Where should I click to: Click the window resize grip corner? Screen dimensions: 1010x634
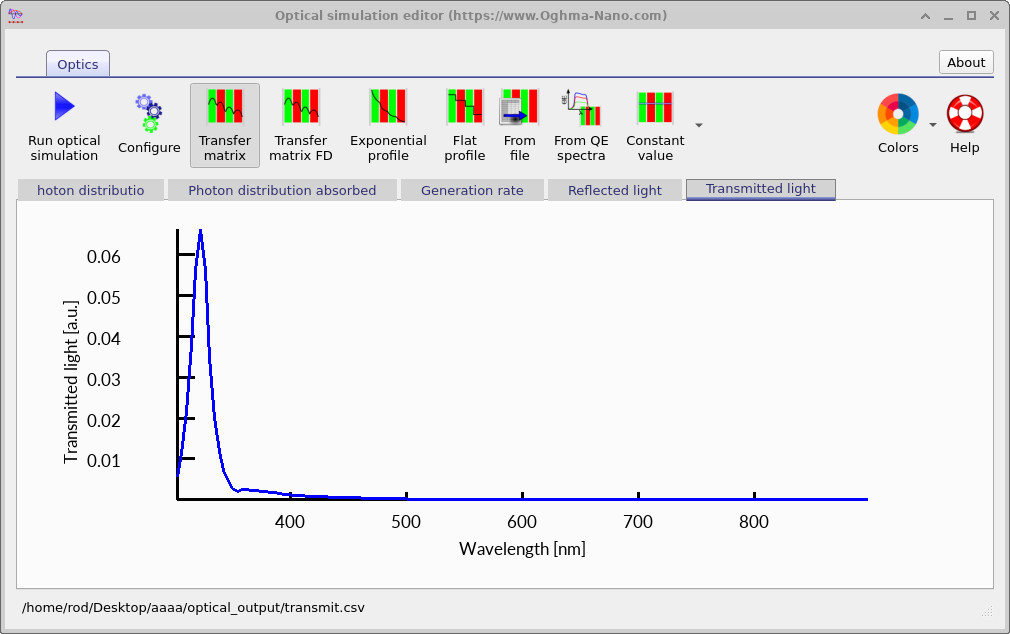point(987,611)
